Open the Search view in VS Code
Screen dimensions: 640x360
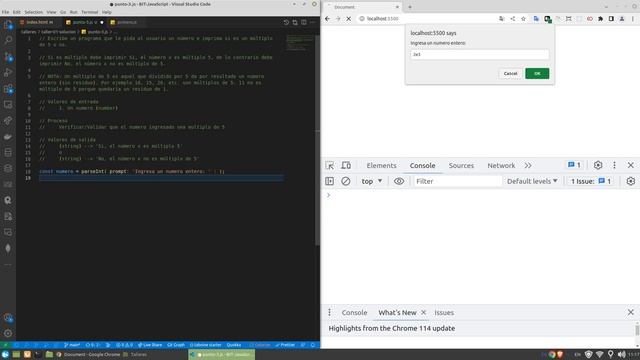coord(8,40)
